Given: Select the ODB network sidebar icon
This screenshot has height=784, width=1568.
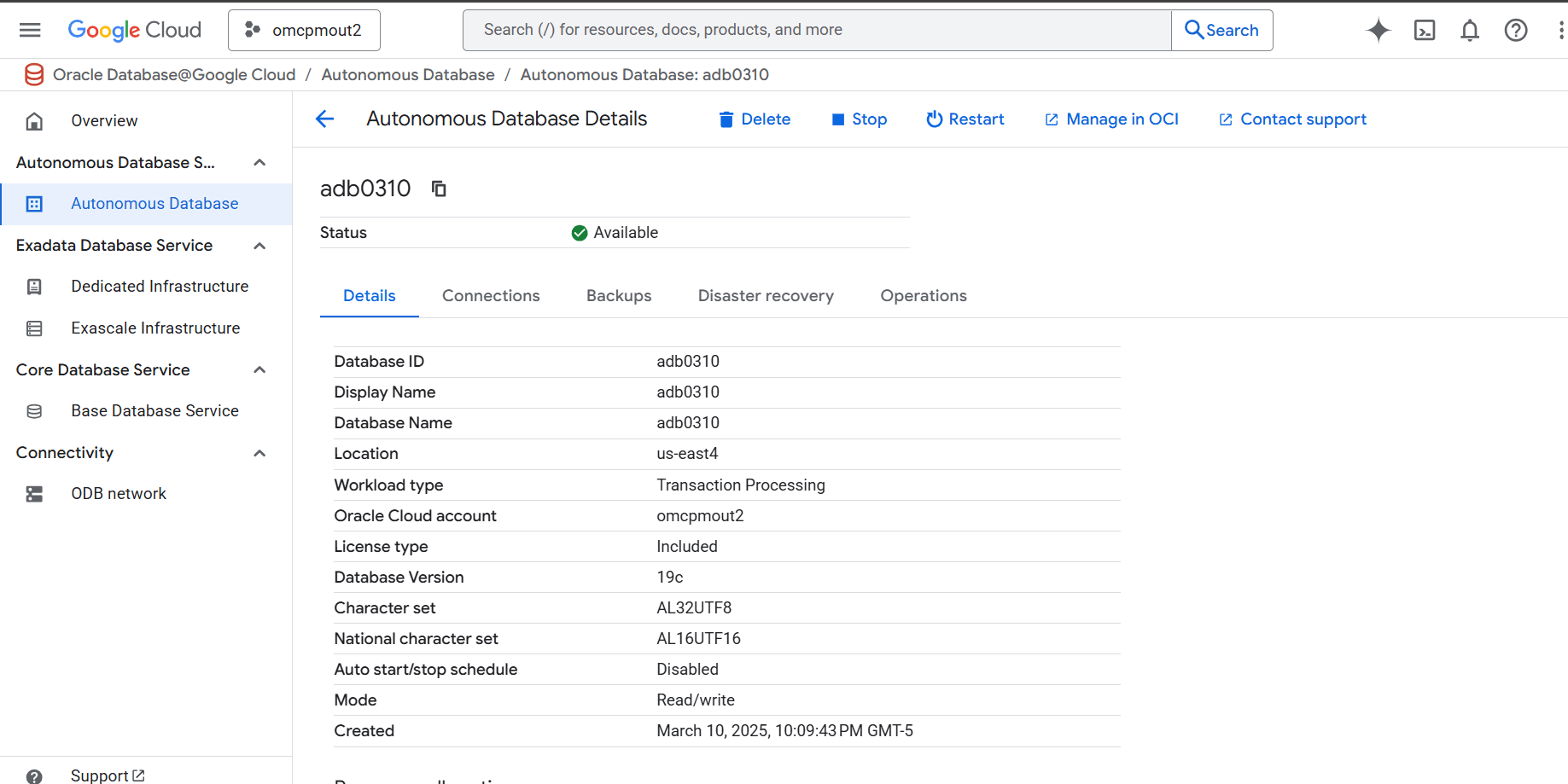Looking at the screenshot, I should [x=34, y=493].
